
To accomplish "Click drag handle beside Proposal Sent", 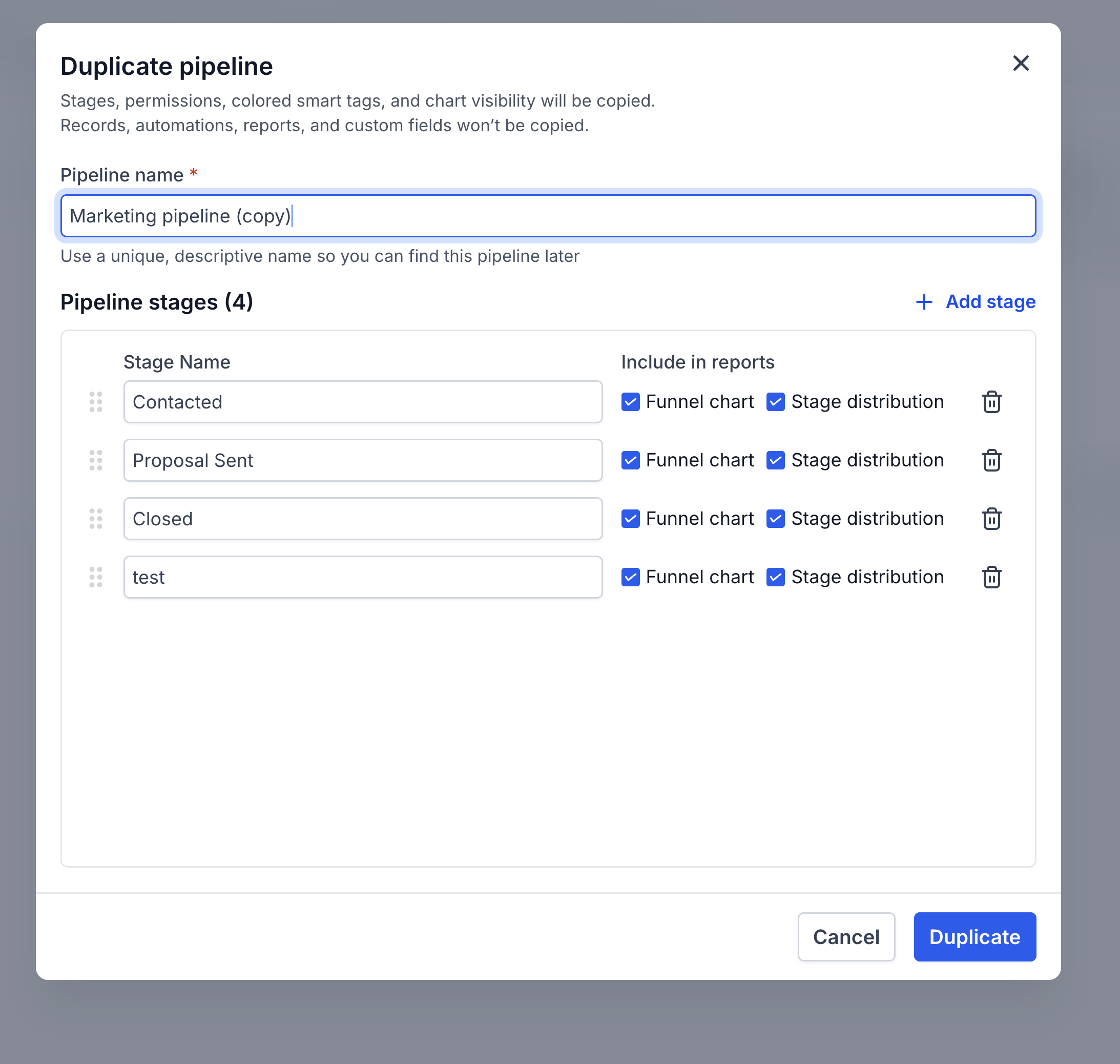I will coord(96,461).
